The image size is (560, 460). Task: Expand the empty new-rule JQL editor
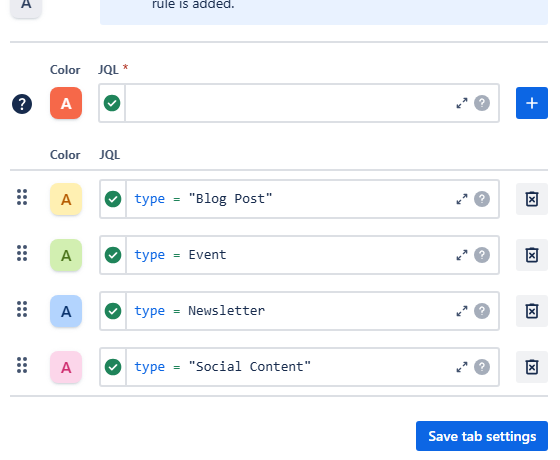462,103
